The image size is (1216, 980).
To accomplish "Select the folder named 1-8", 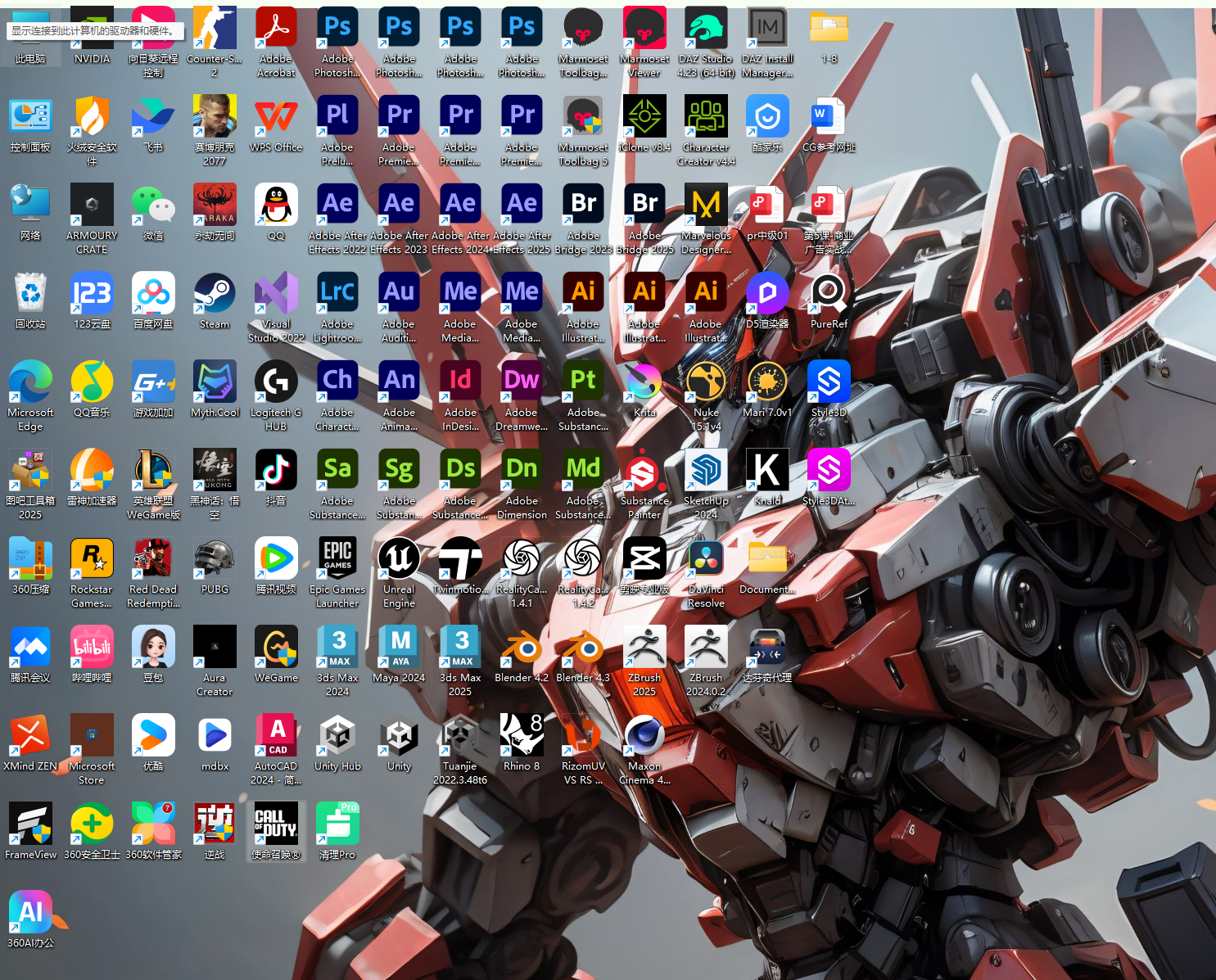I will tap(829, 38).
